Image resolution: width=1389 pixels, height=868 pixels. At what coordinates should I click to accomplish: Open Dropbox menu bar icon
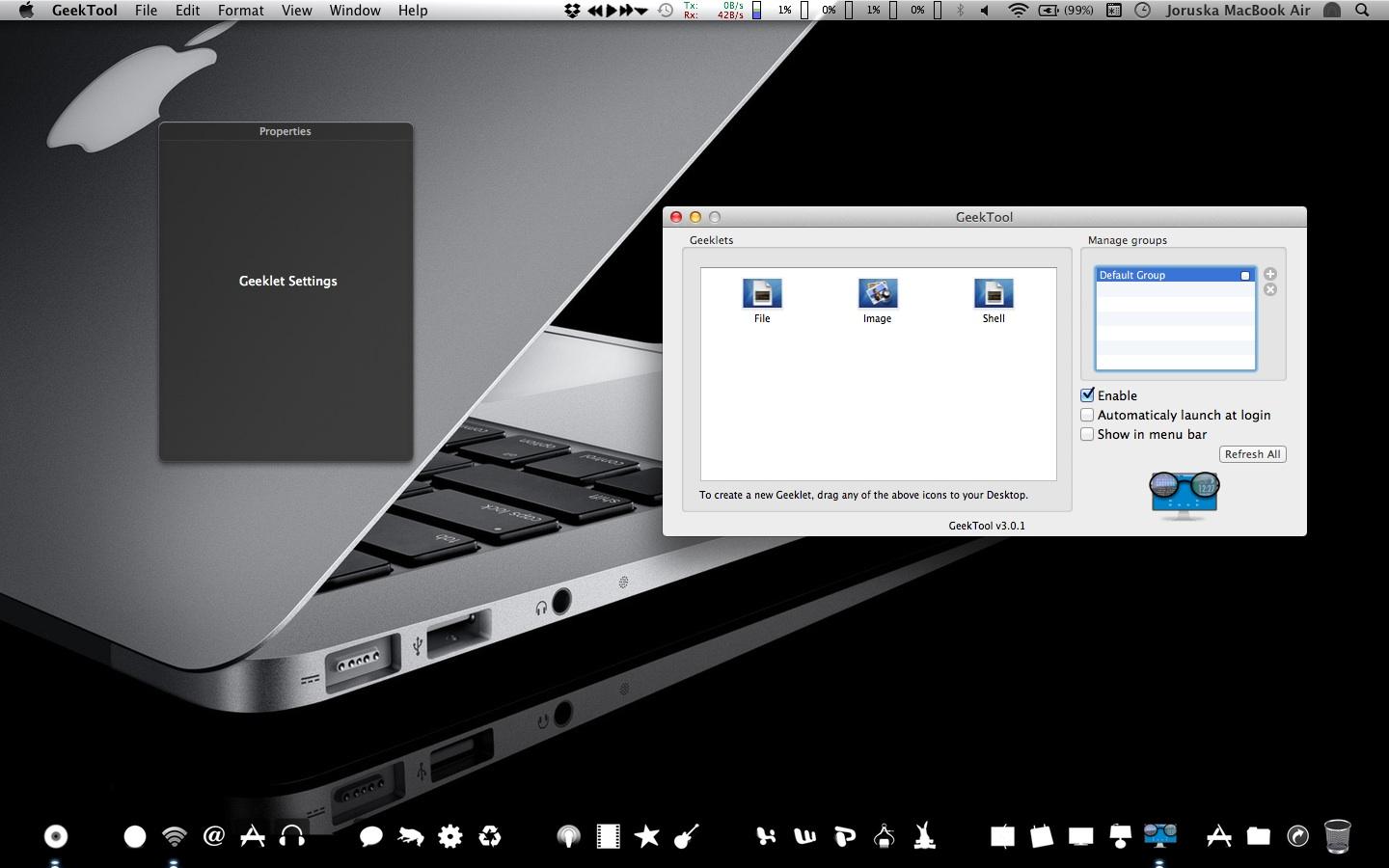pyautogui.click(x=572, y=11)
